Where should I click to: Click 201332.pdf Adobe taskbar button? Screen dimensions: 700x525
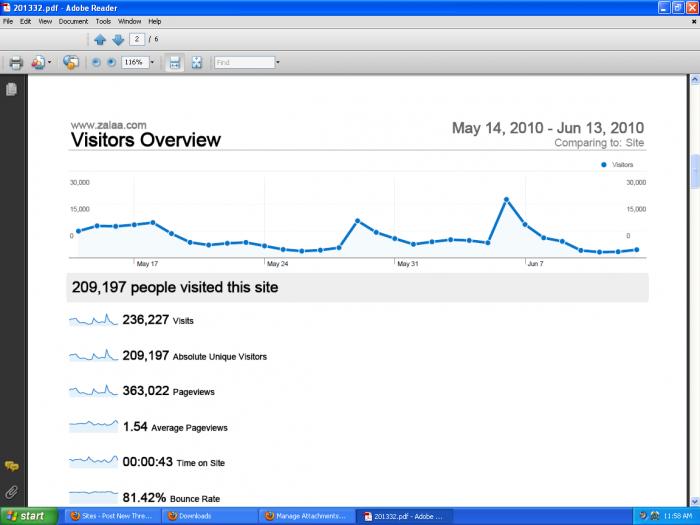pos(404,516)
